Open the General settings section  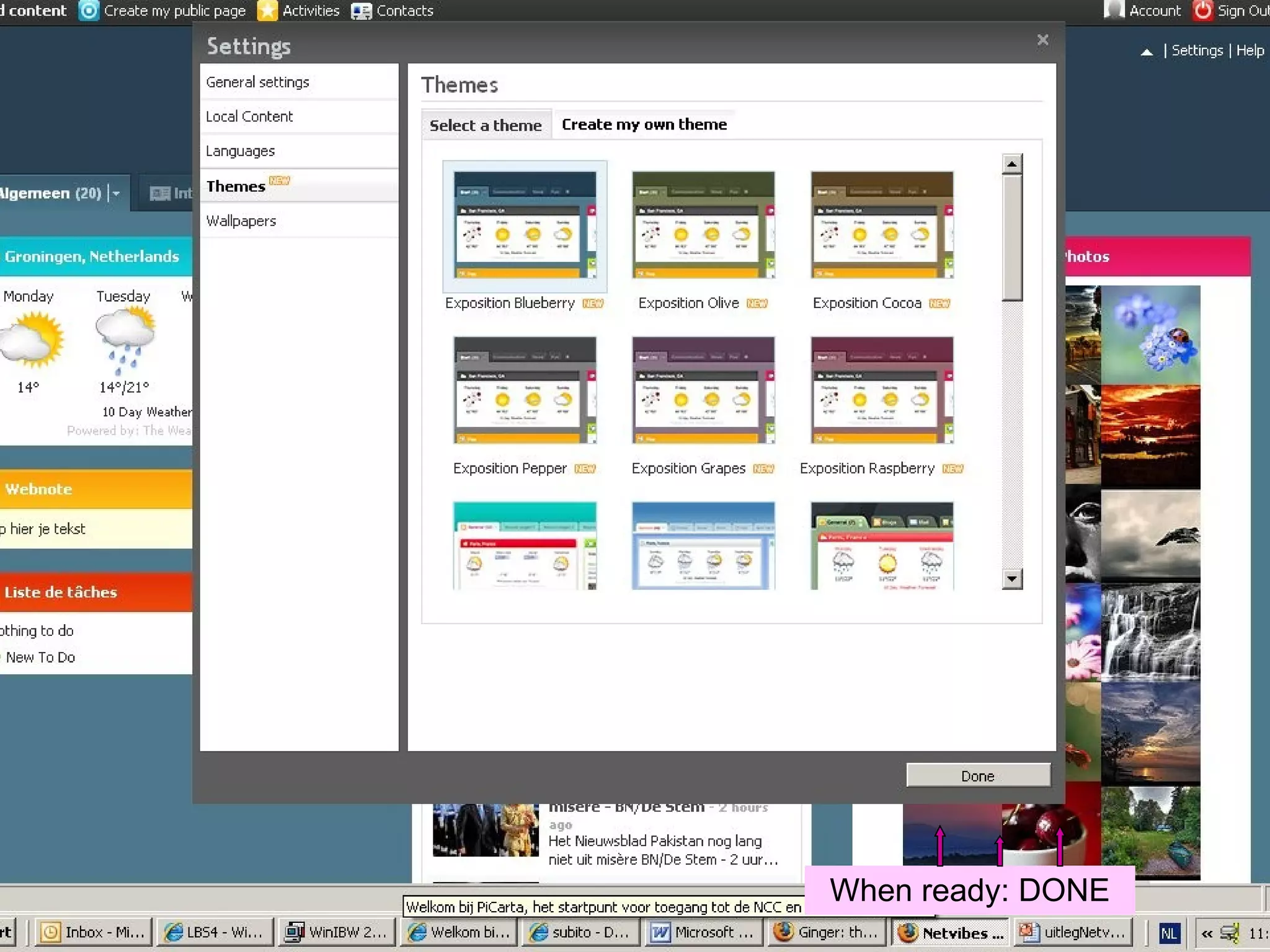(257, 82)
